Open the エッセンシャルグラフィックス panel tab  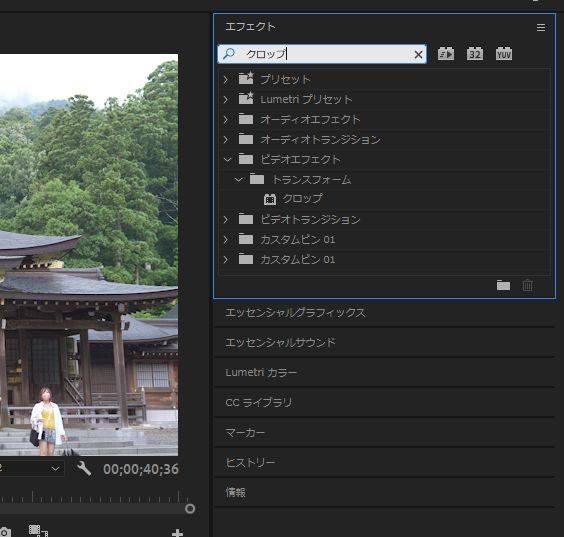[x=295, y=313]
